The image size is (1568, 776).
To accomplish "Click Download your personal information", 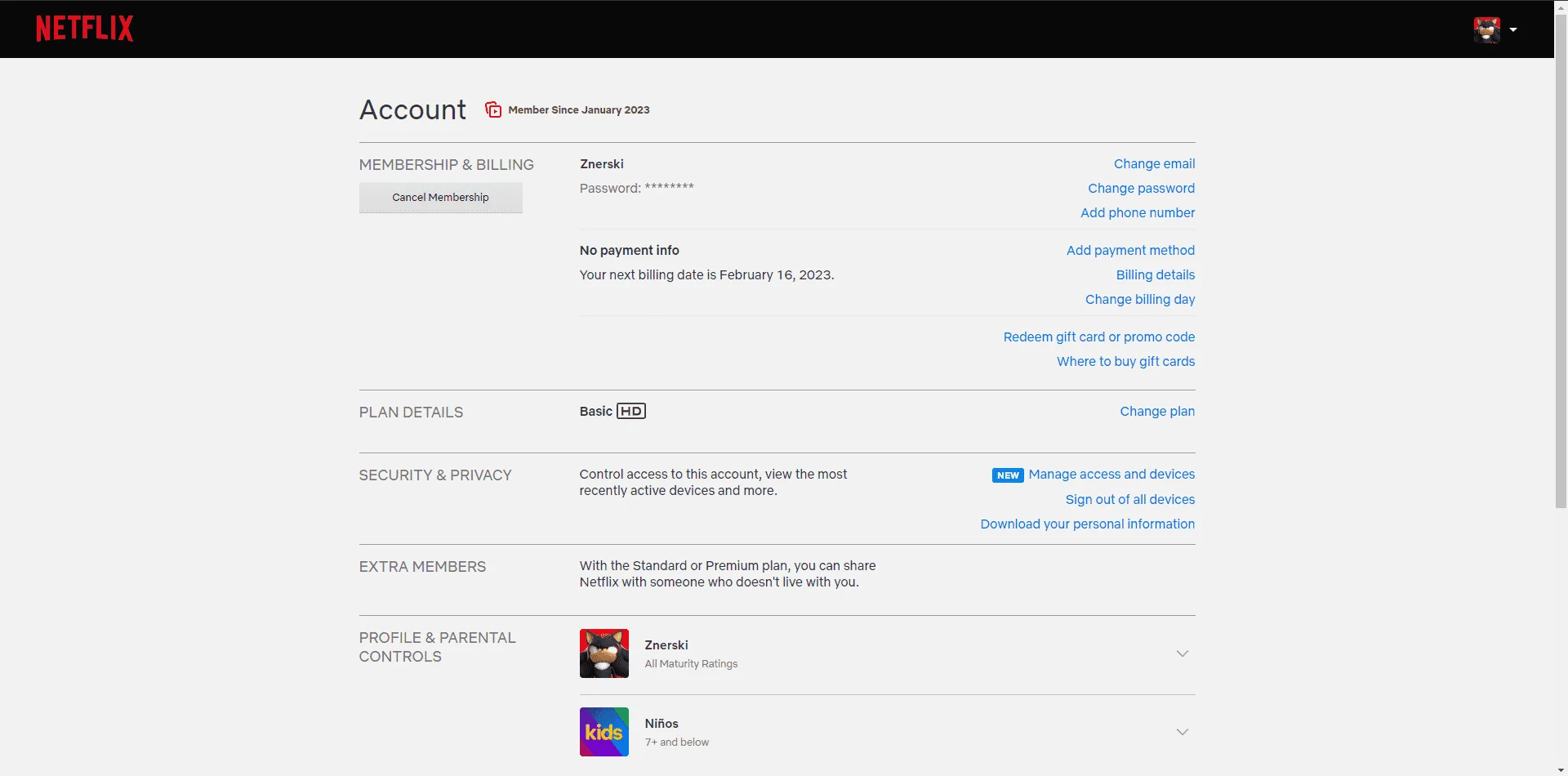I will 1088,524.
